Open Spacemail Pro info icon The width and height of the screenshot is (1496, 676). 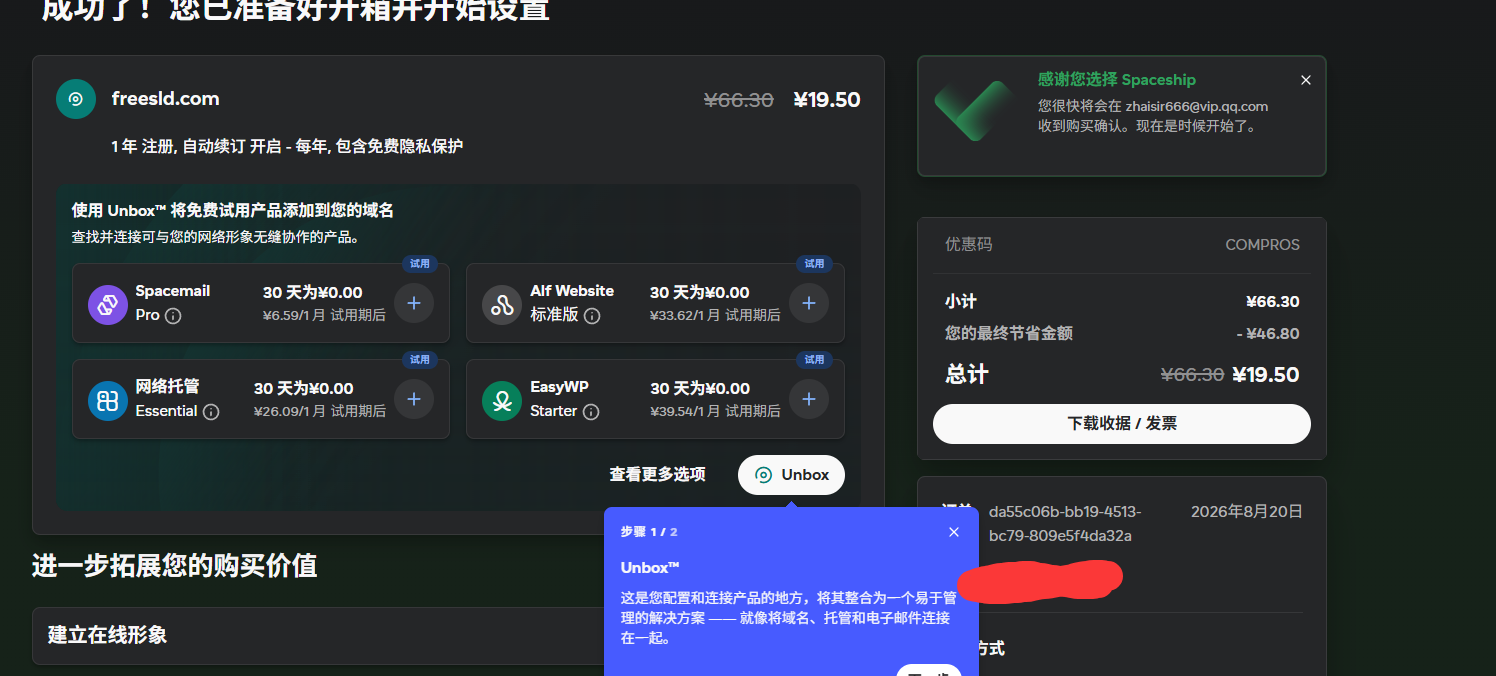pyautogui.click(x=173, y=316)
